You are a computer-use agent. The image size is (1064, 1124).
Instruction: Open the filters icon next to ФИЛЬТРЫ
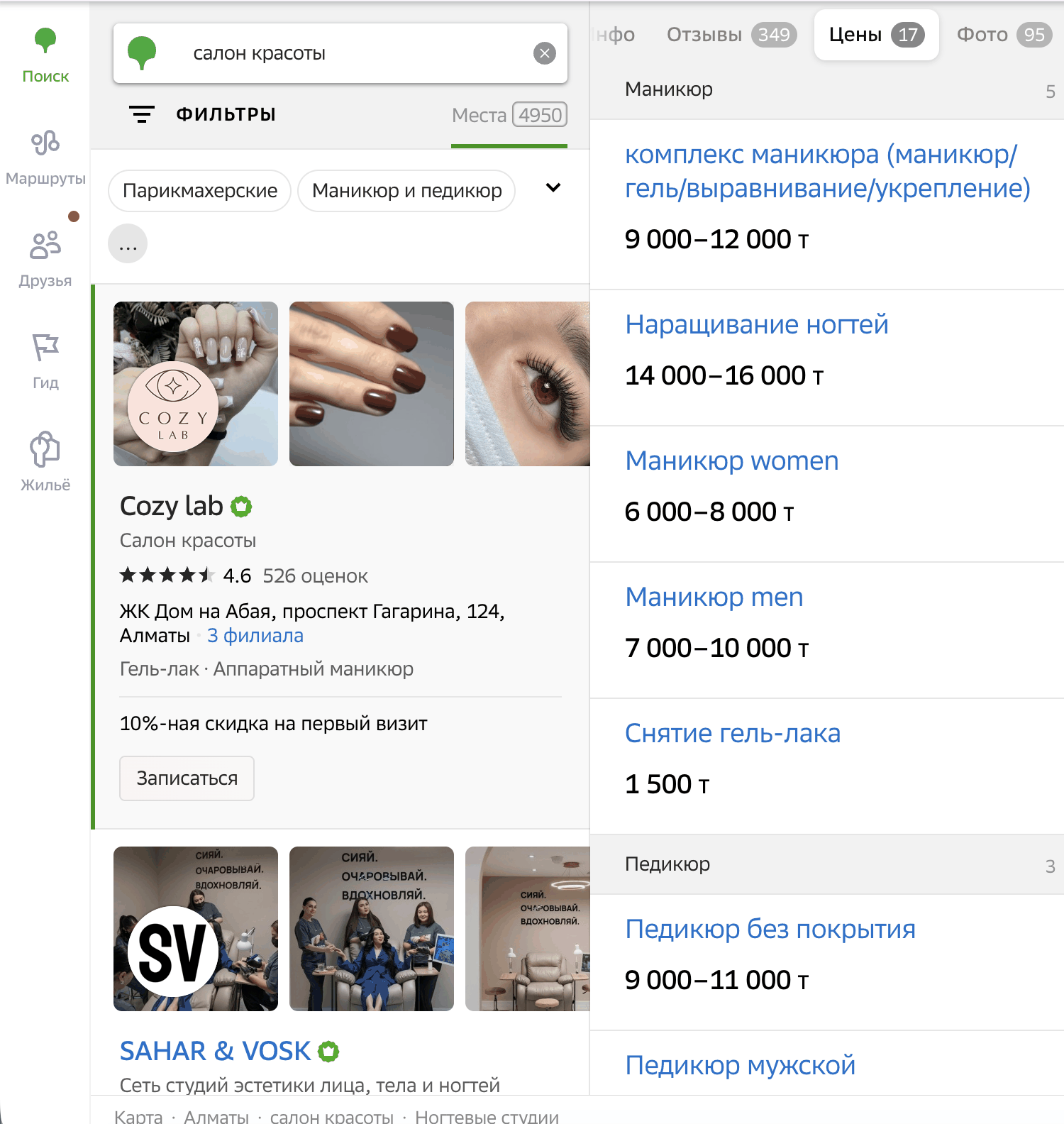142,114
